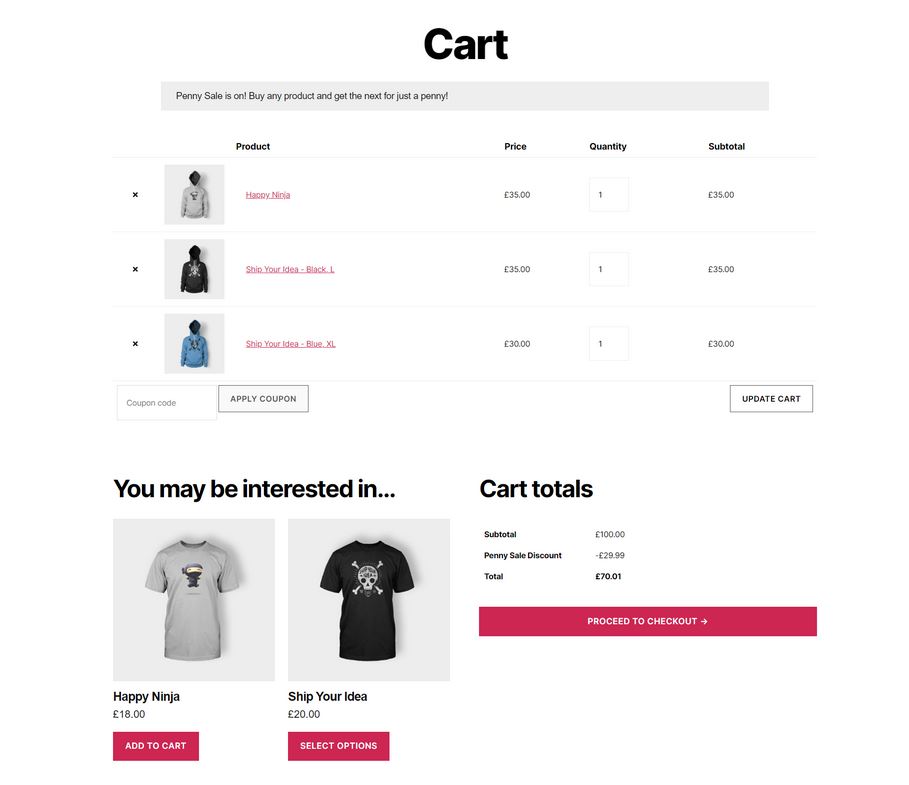The width and height of the screenshot is (909, 785).
Task: Remove Ship Your Idea Blue XL item
Action: coord(135,344)
